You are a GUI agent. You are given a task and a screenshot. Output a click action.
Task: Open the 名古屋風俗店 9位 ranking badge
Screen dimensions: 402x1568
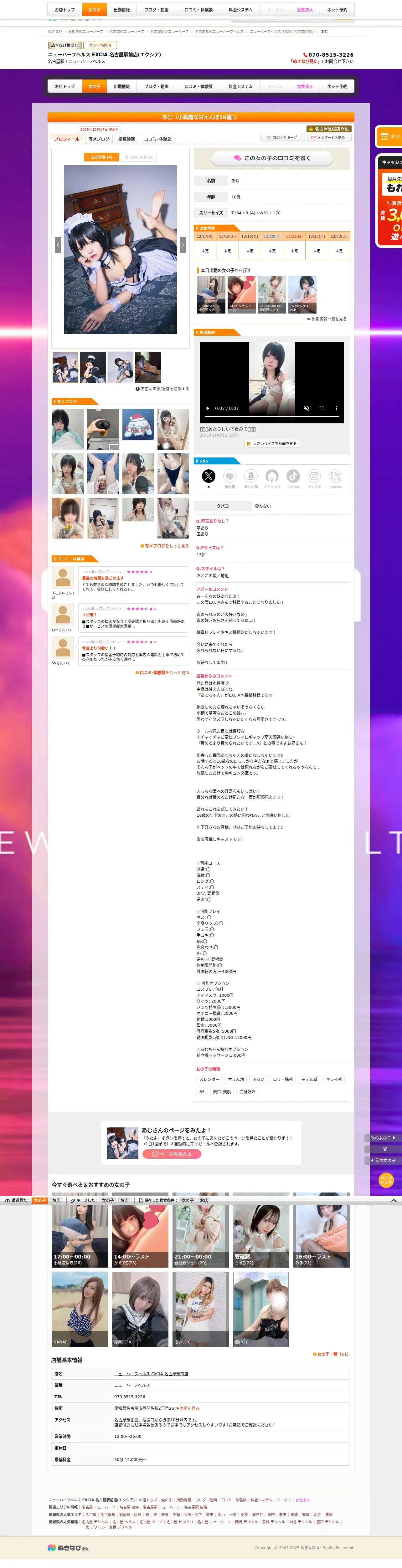point(328,129)
